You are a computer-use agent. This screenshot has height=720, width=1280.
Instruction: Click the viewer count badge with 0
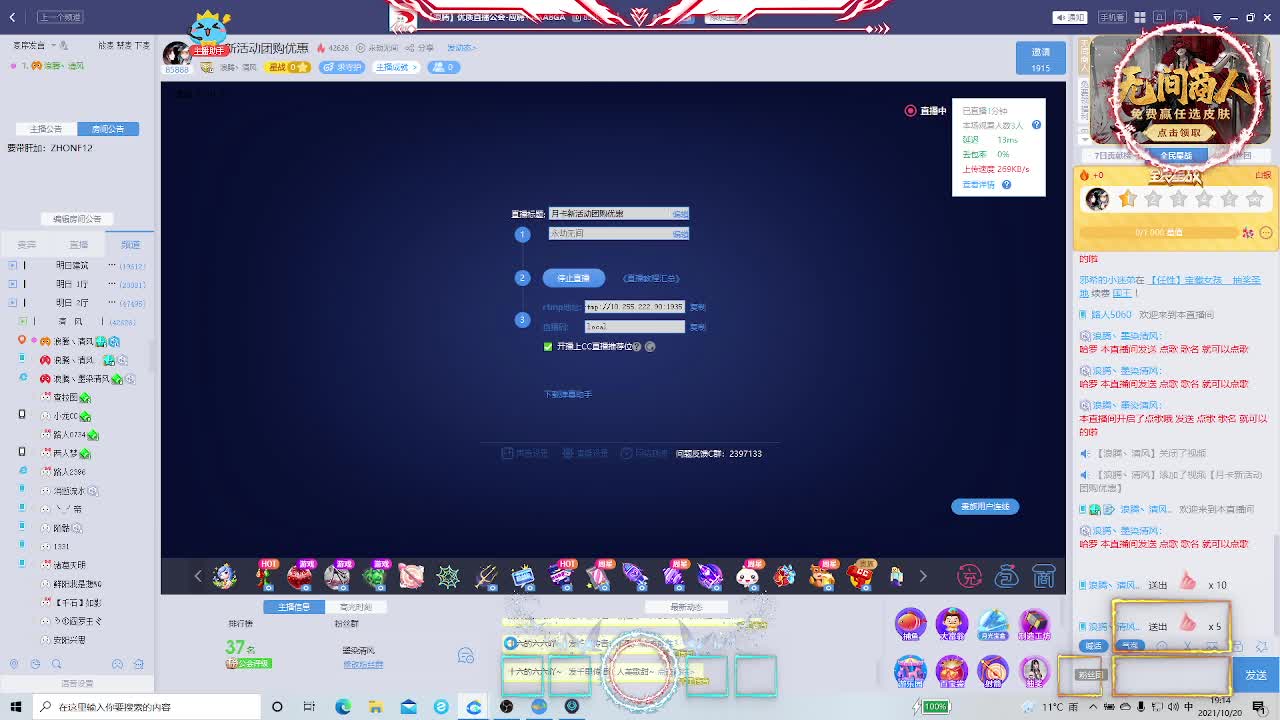pos(443,67)
